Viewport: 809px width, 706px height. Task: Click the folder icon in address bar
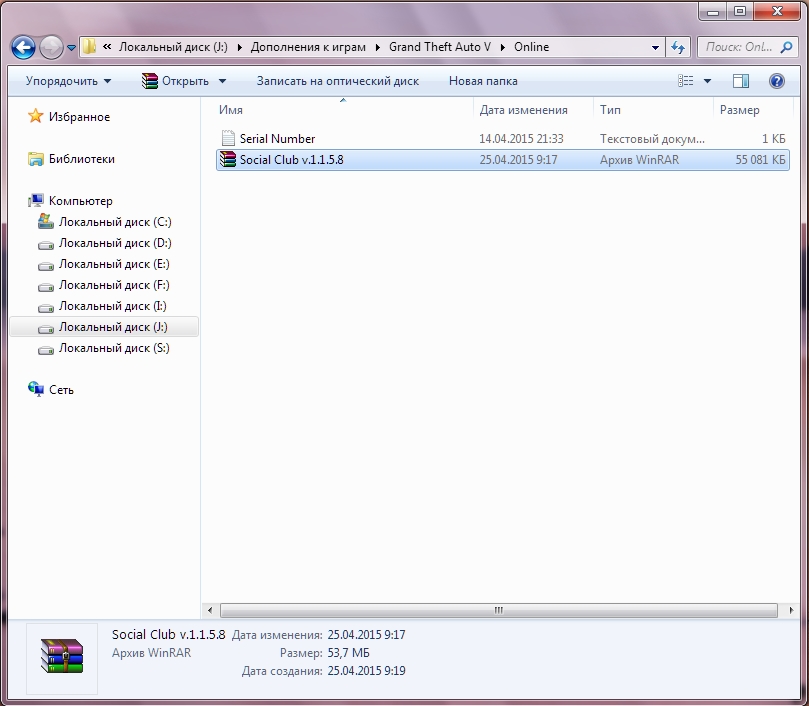[89, 47]
